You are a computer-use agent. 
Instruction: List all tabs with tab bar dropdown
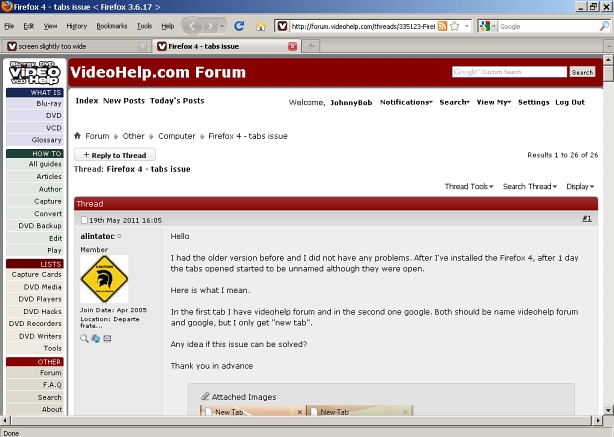609,46
